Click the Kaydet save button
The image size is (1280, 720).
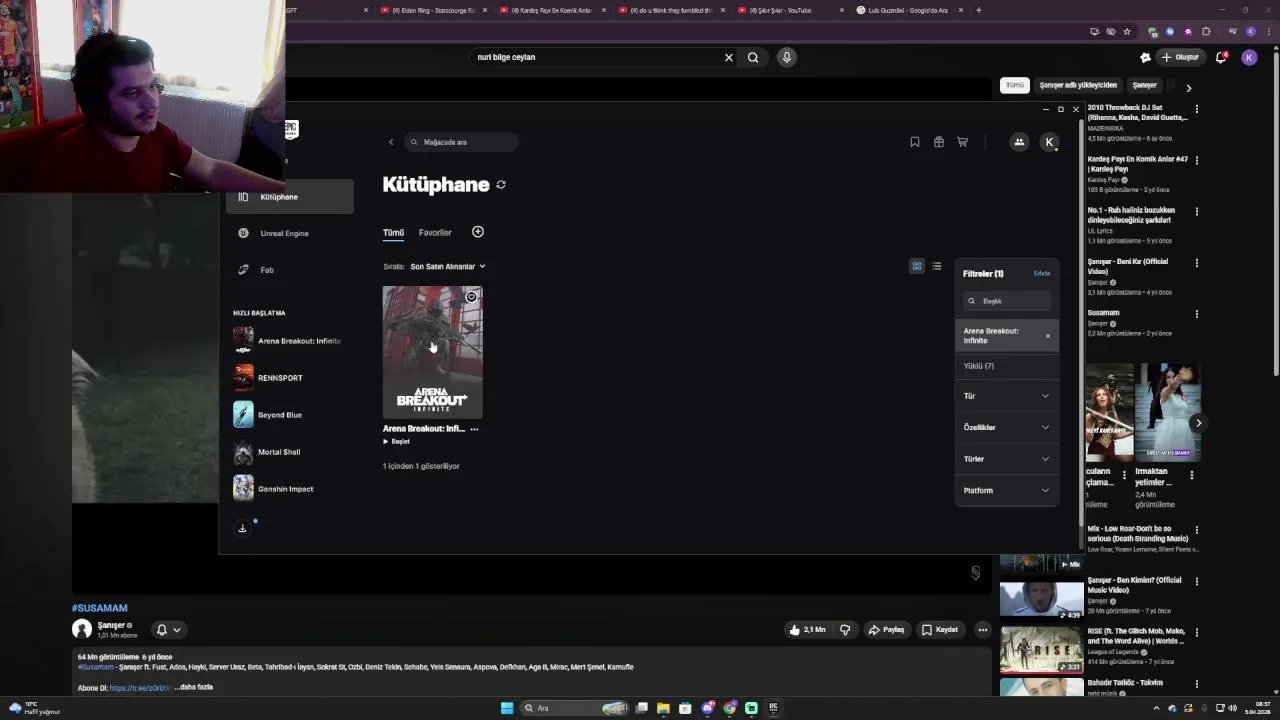pyautogui.click(x=940, y=630)
